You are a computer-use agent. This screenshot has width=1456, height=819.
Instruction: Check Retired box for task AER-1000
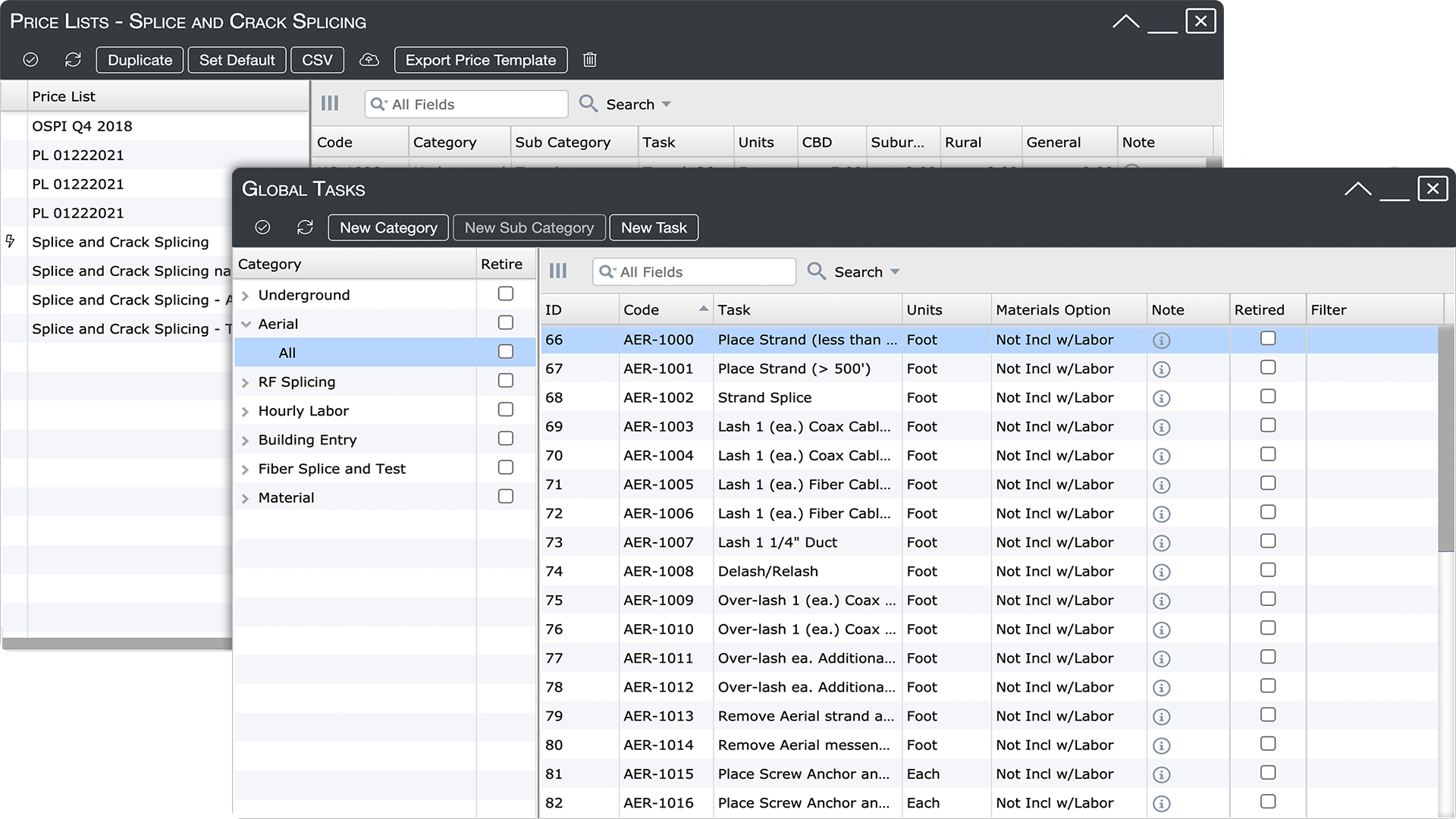click(x=1268, y=338)
